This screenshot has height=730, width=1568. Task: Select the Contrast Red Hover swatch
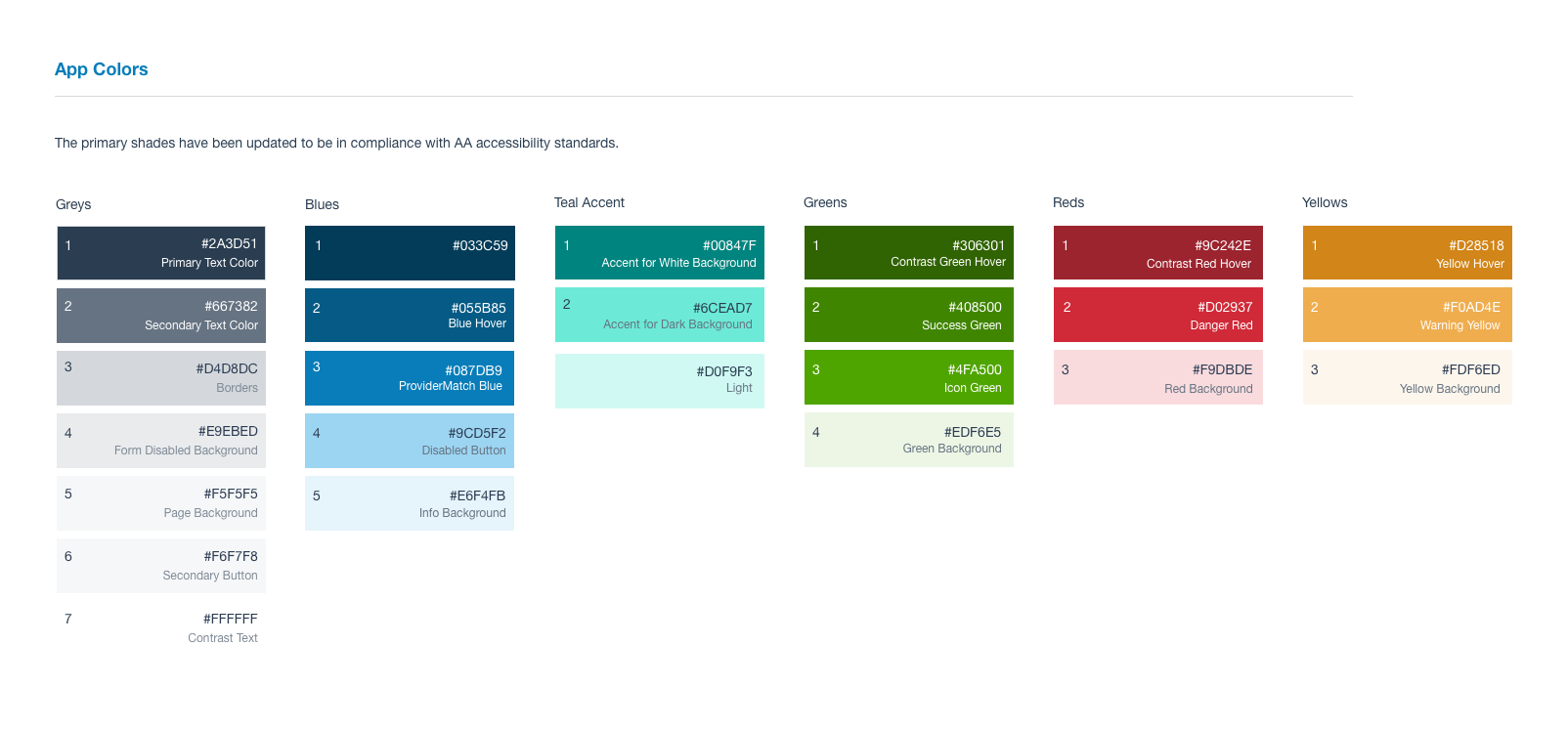tap(1158, 253)
